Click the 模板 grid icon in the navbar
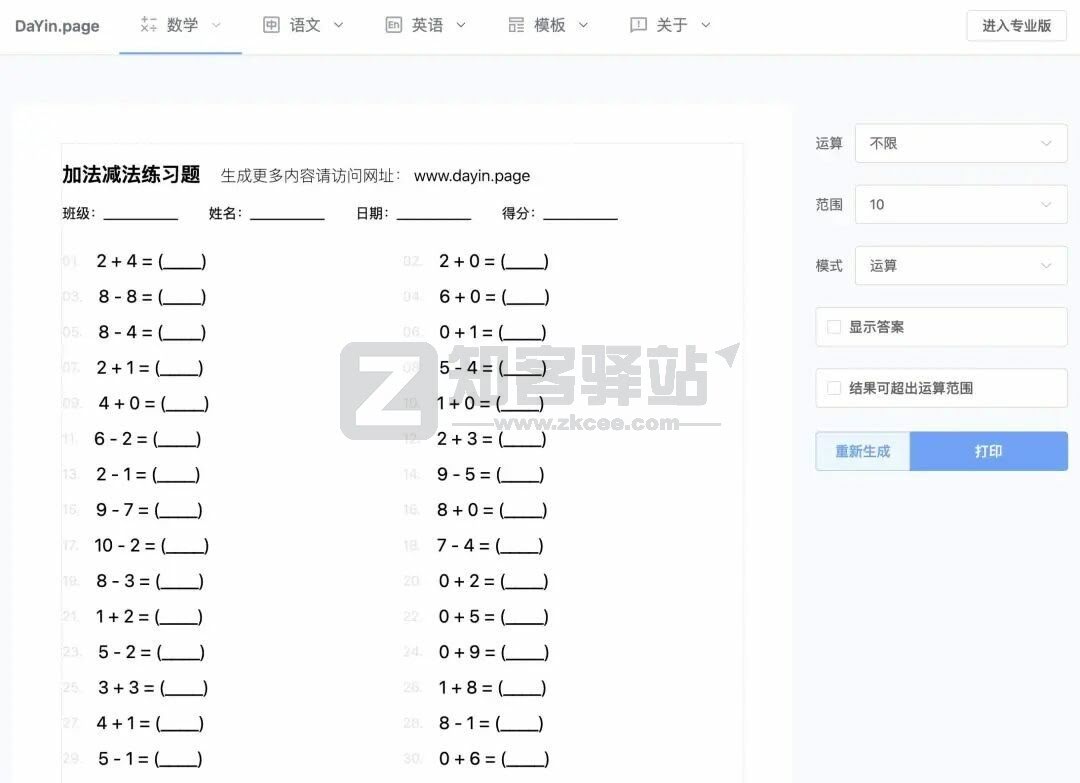The image size is (1080, 783). click(x=516, y=24)
